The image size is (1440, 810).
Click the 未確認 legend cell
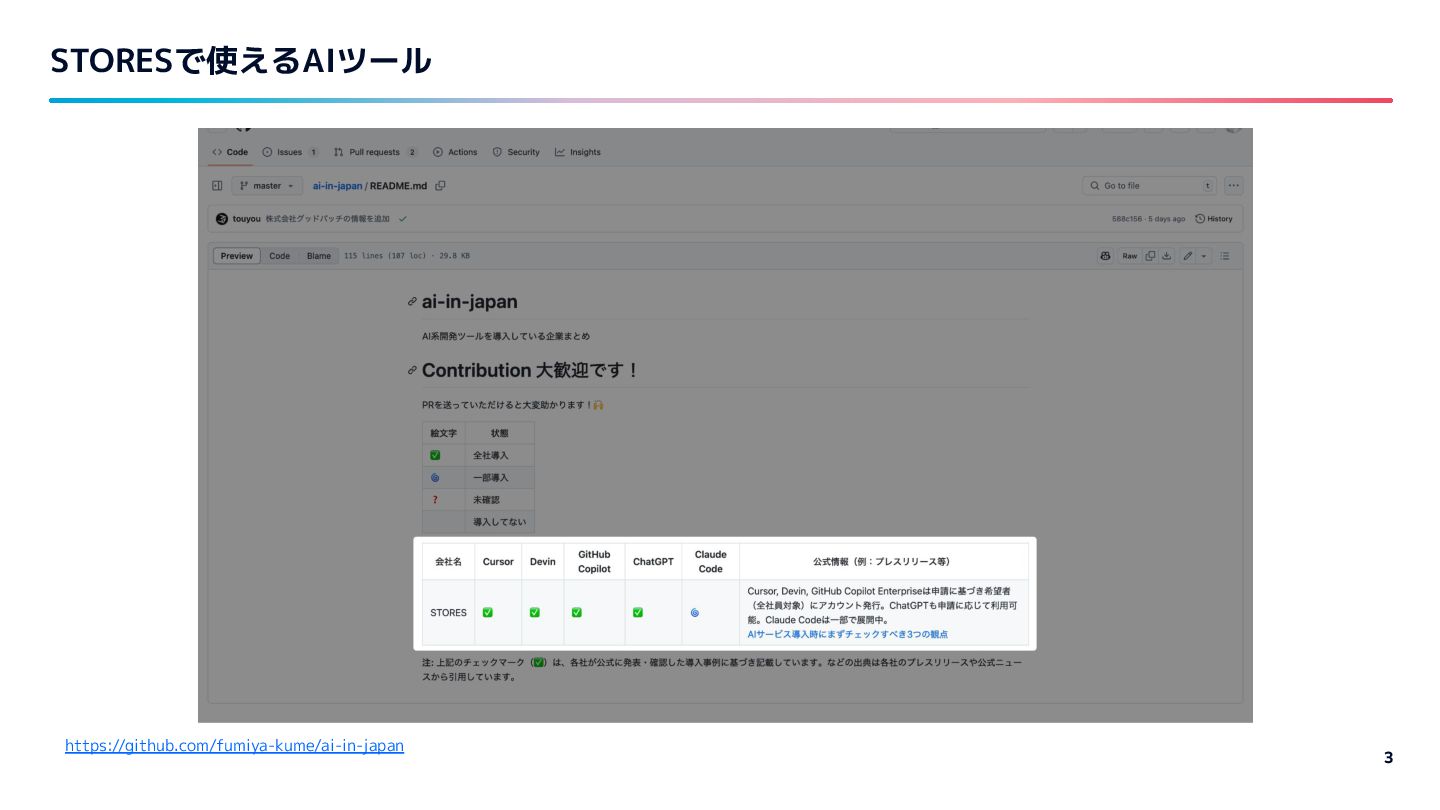pyautogui.click(x=499, y=500)
